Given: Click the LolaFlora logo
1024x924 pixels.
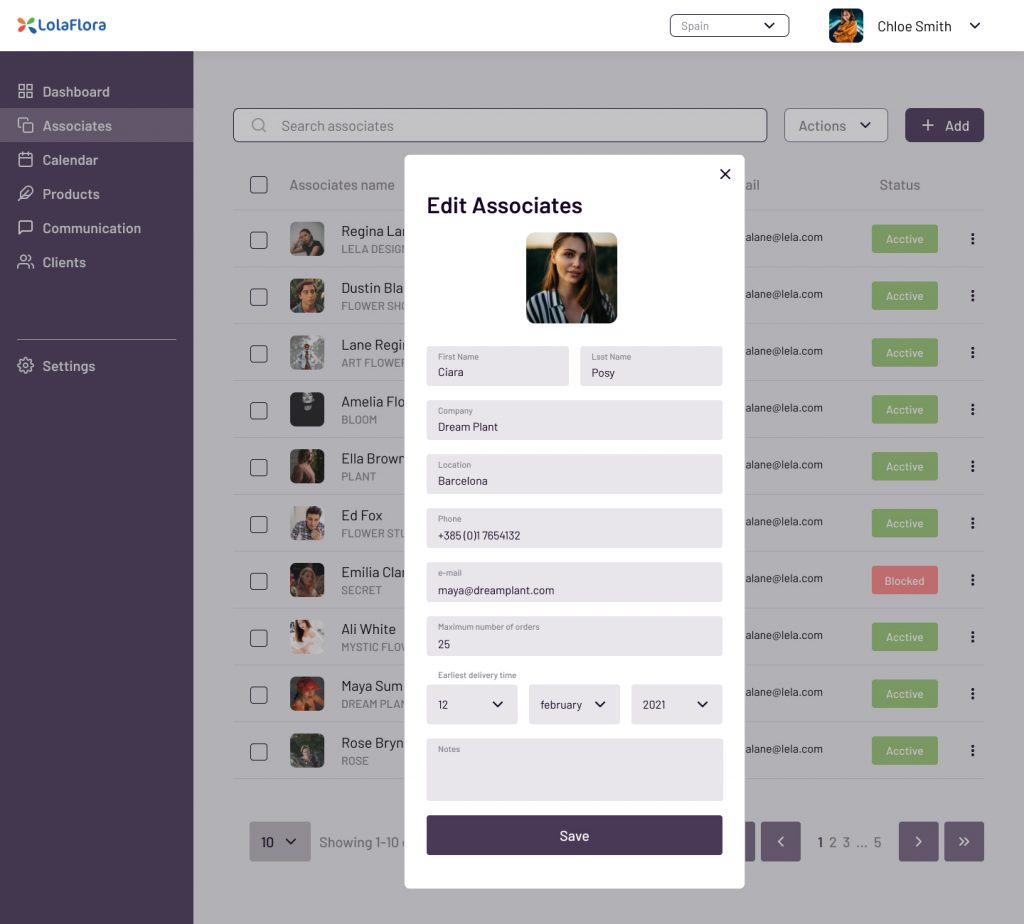Looking at the screenshot, I should click(x=62, y=25).
